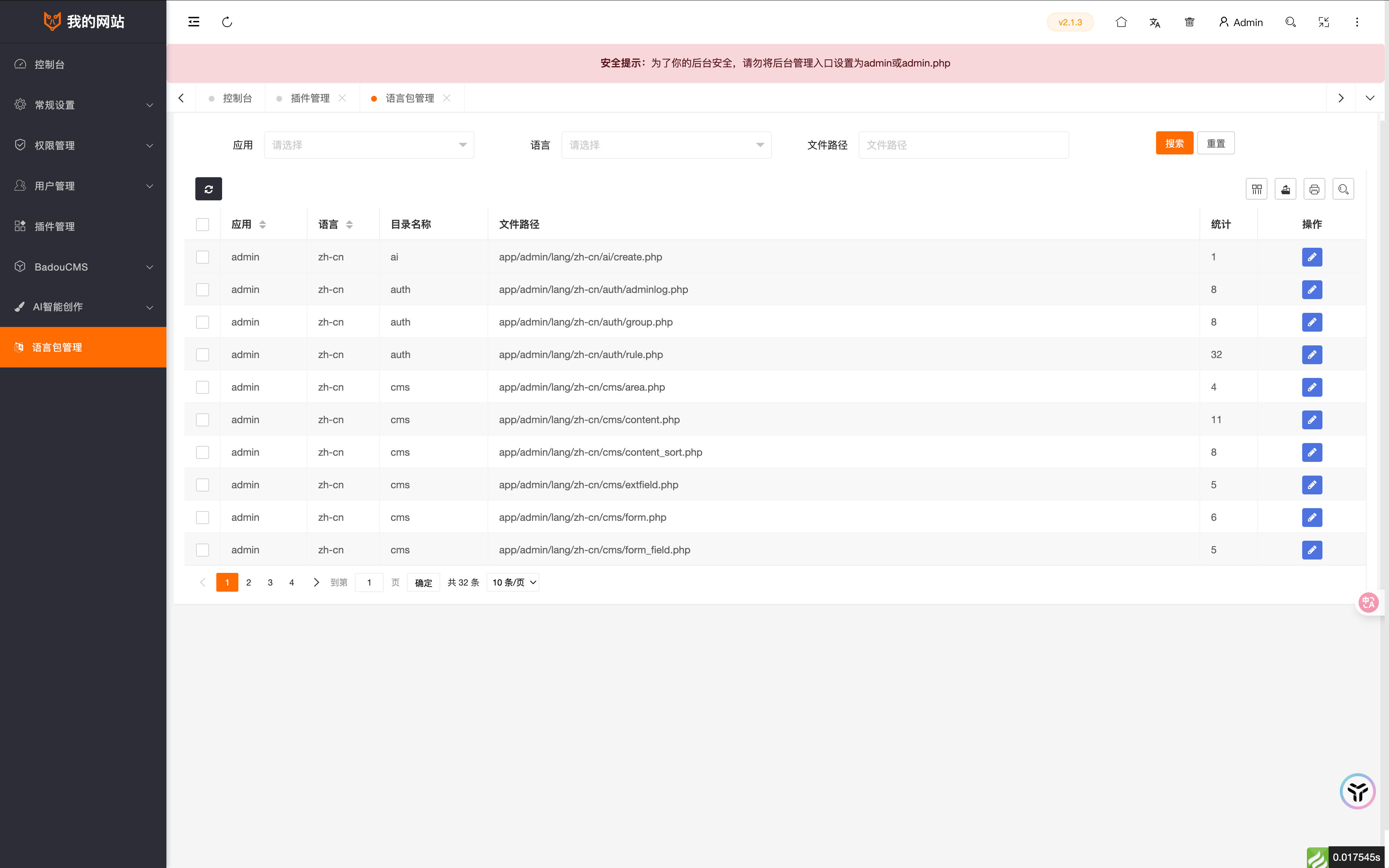Open the 语言 select dropdown
The width and height of the screenshot is (1389, 868).
coord(666,145)
